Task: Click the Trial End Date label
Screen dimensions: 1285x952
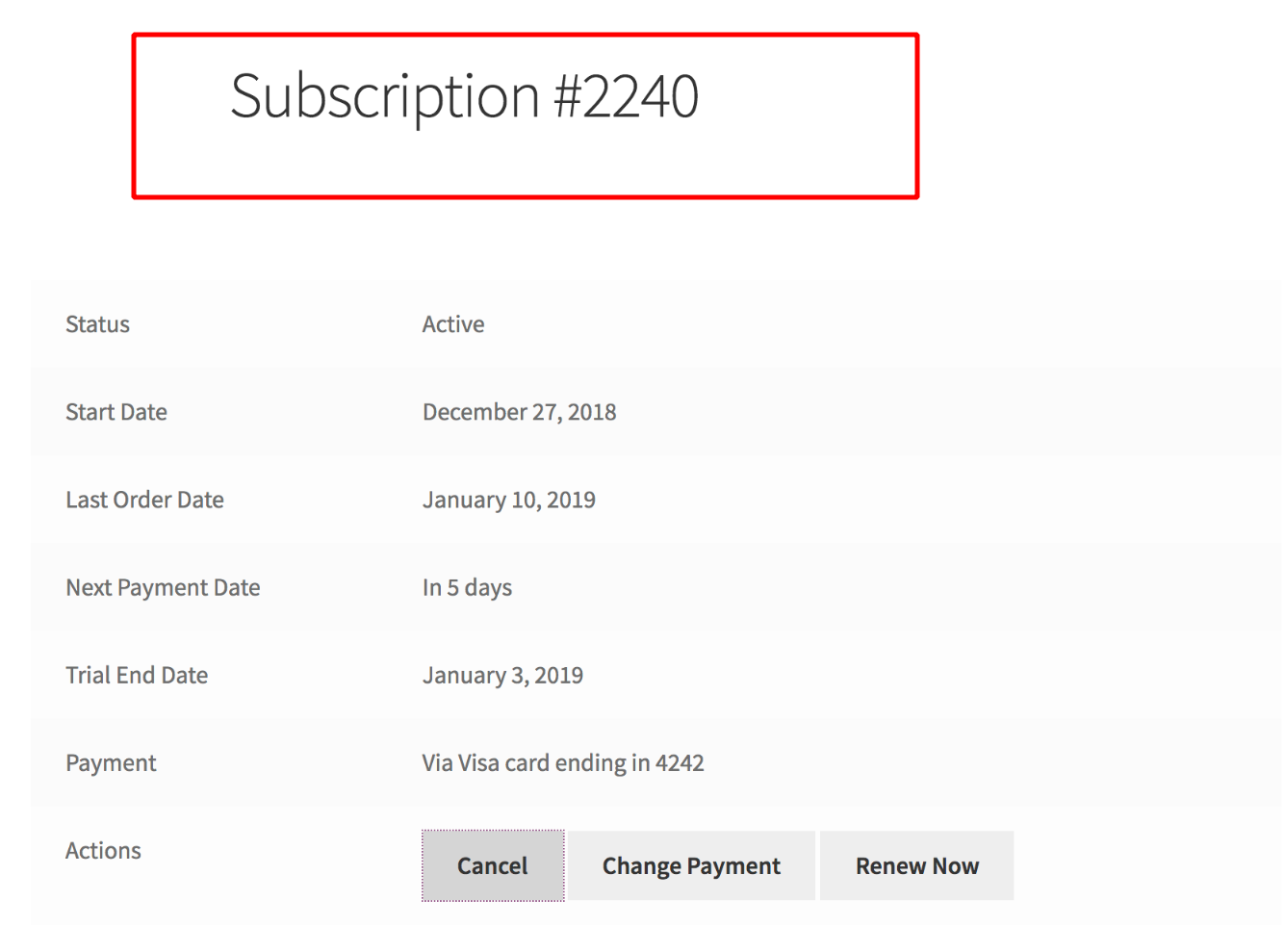Action: [136, 674]
